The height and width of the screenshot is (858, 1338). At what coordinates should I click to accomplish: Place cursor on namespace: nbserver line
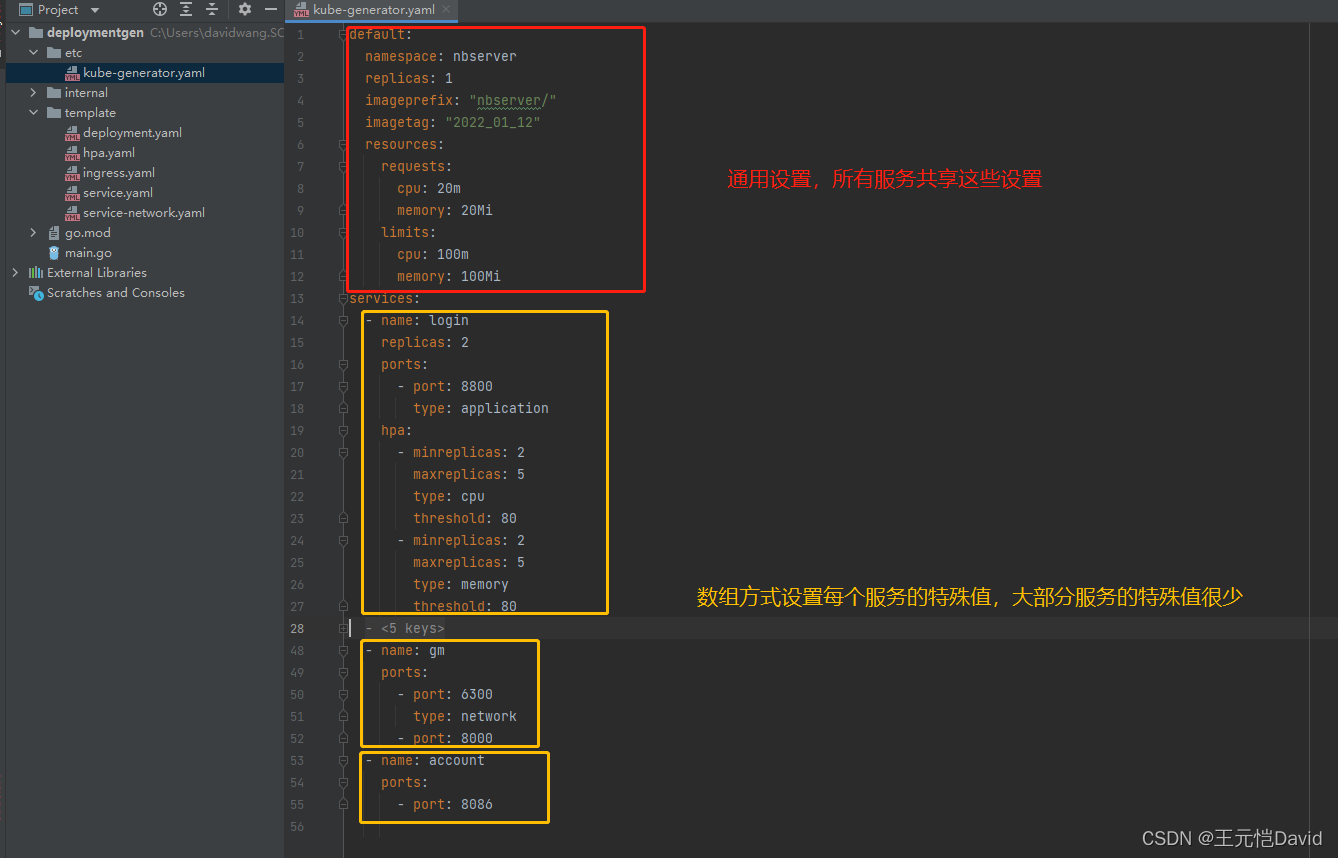(441, 57)
